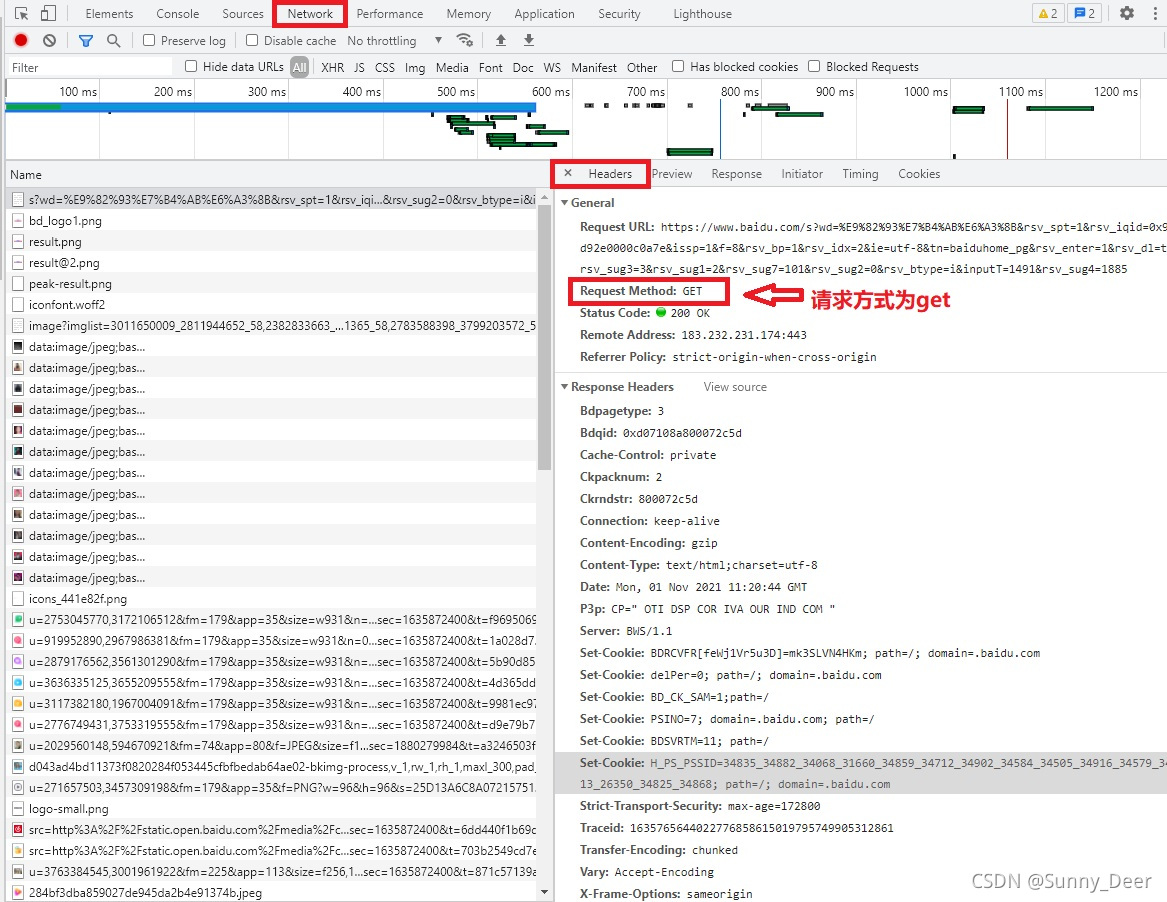Click View source link

[735, 387]
